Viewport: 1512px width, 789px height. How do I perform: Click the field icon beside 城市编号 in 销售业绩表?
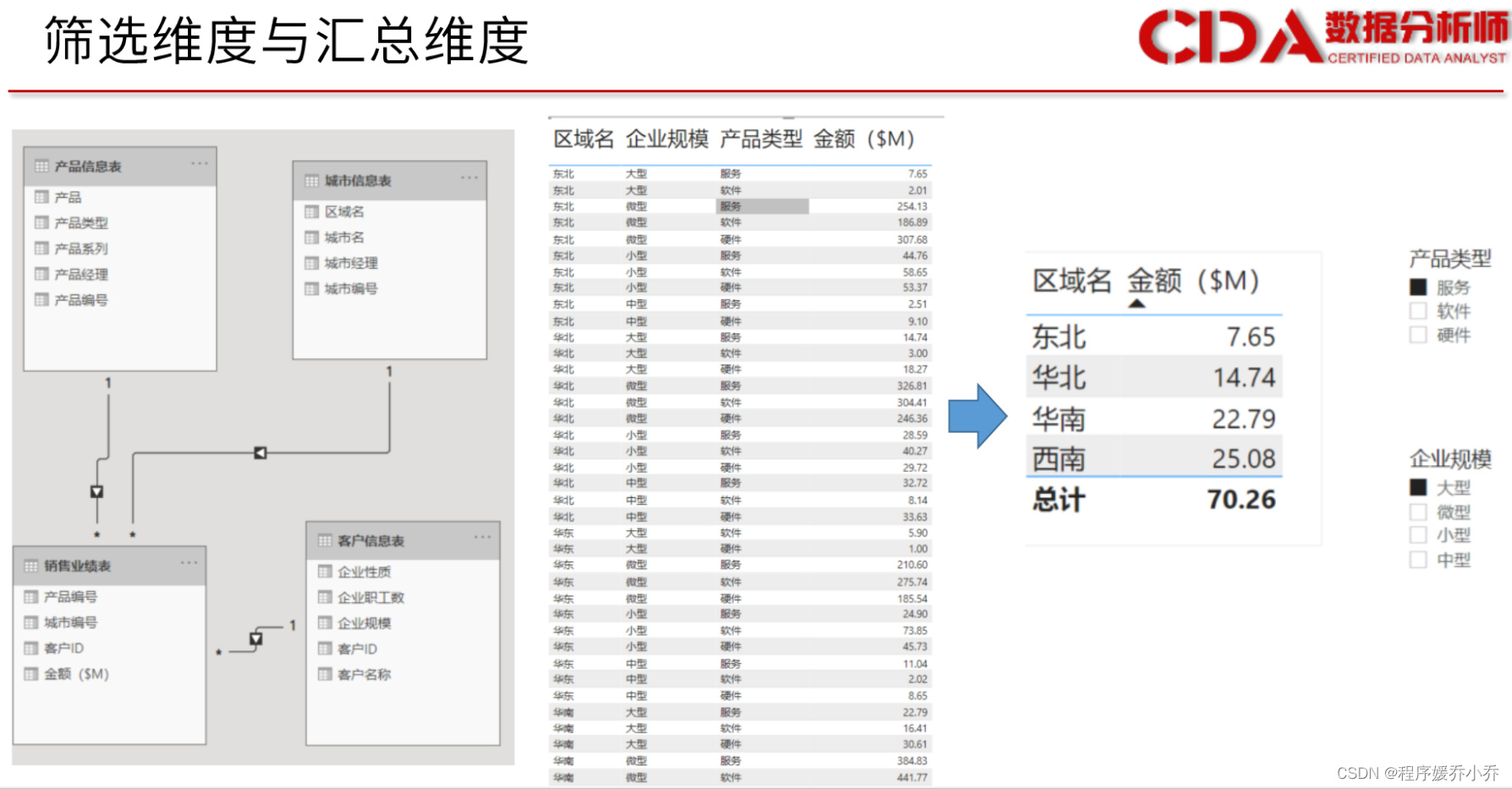tap(31, 622)
